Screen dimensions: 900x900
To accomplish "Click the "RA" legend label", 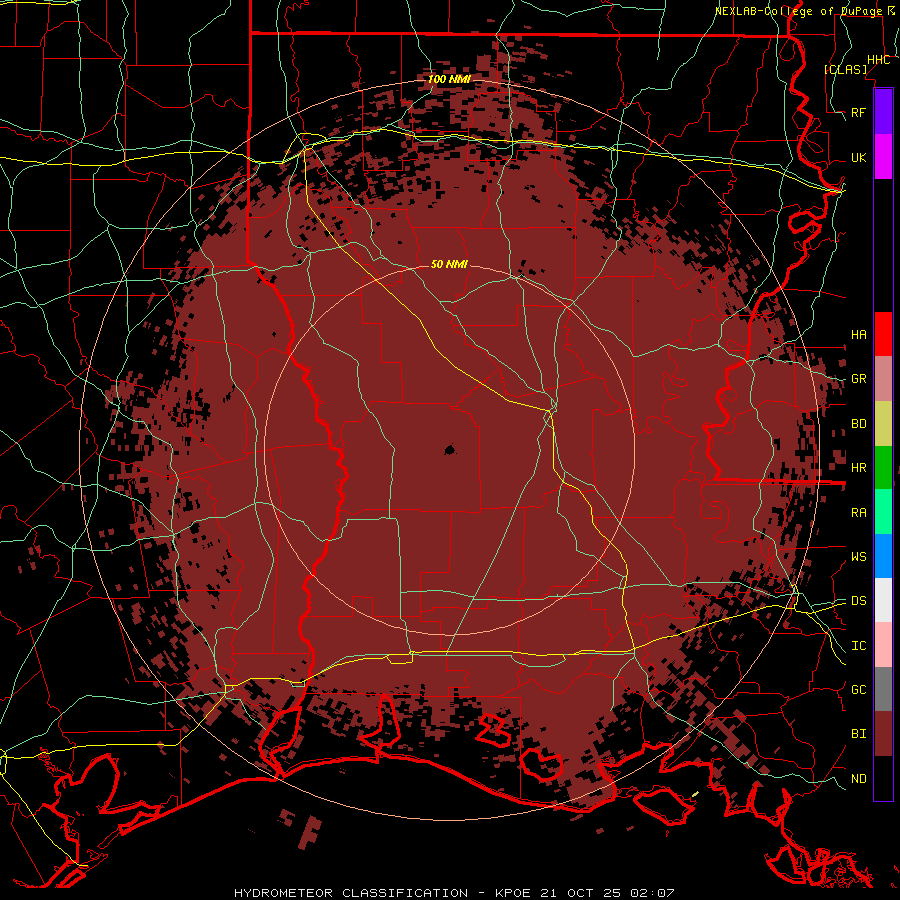I will coord(859,512).
